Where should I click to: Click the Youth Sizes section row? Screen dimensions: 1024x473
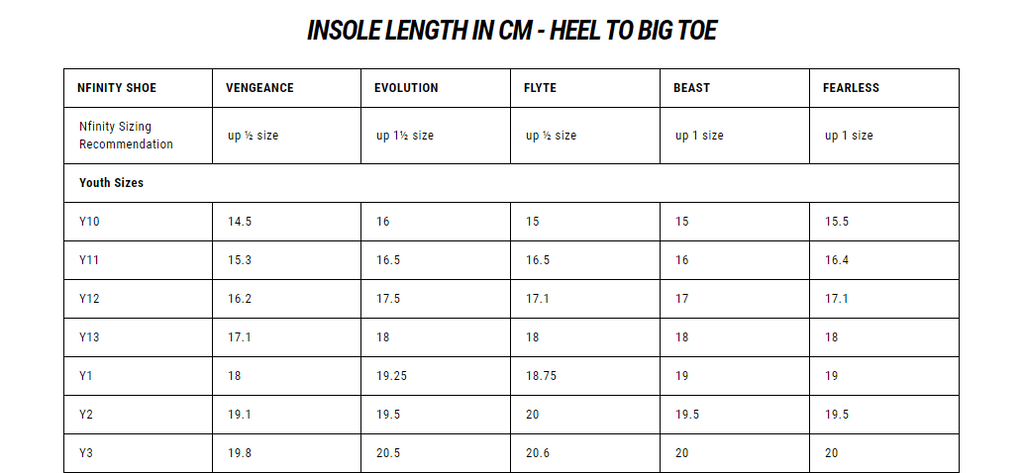[111, 183]
